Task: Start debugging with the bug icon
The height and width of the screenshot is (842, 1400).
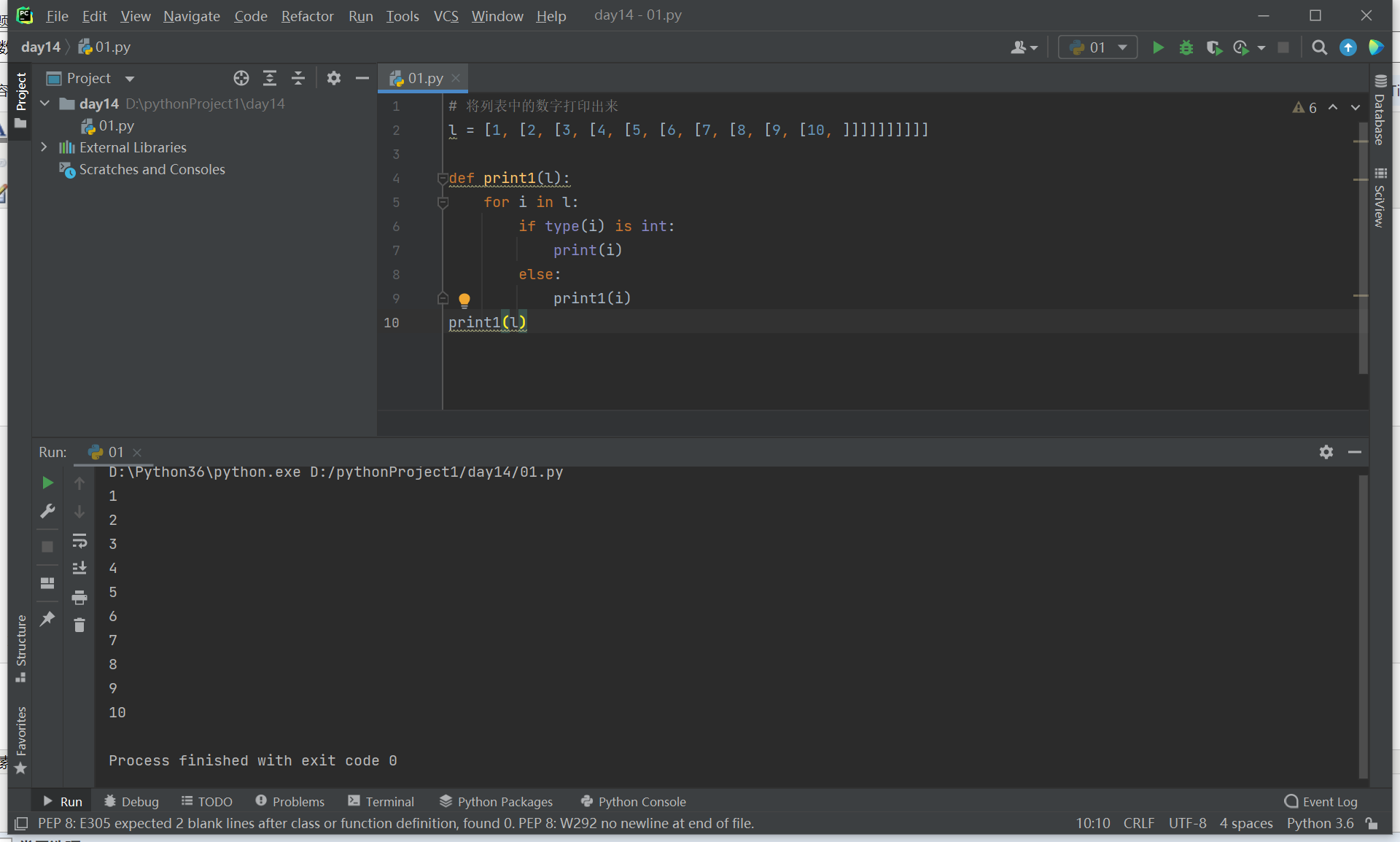Action: pos(1186,48)
